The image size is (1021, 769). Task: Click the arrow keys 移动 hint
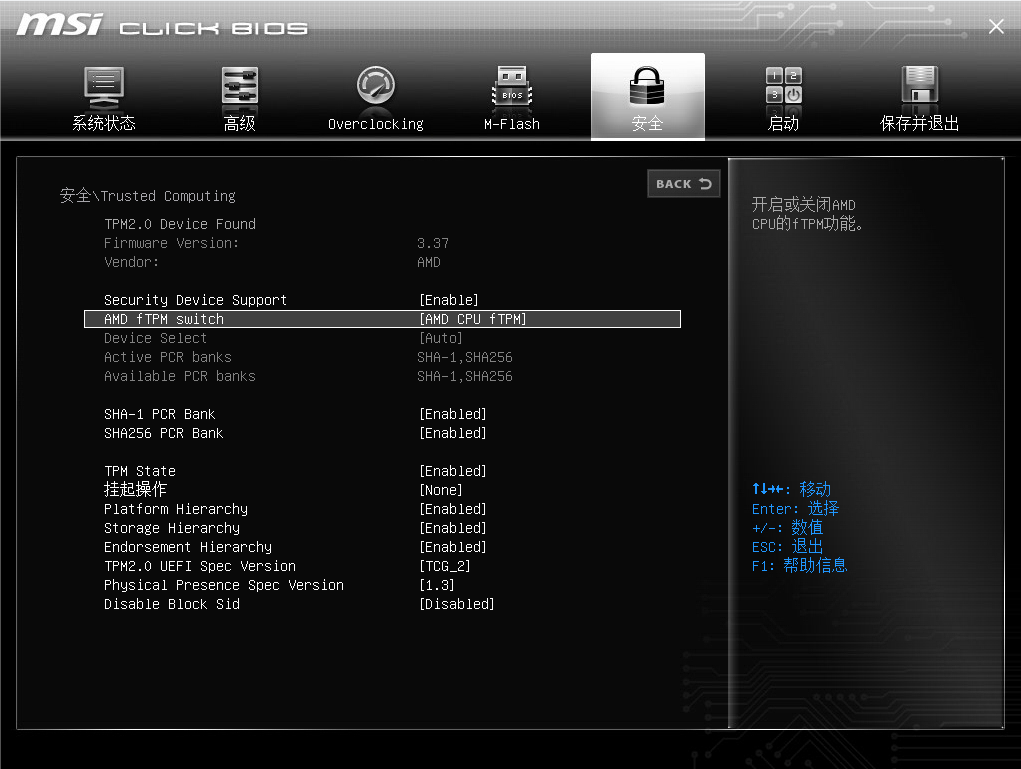tap(791, 488)
